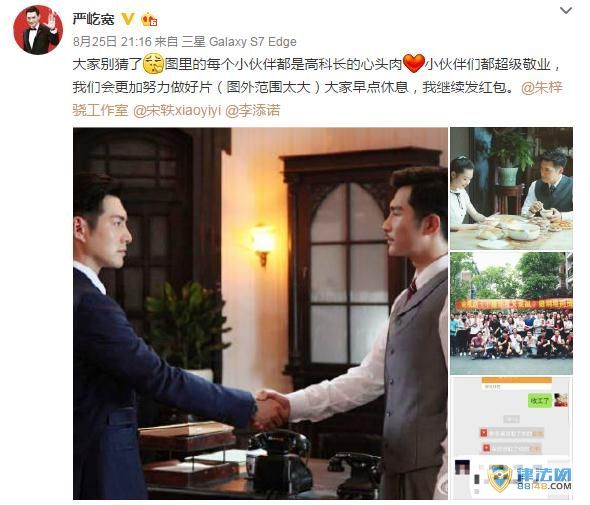
Task: Open the @宋轶xiaoyiyi mention link
Action: tap(177, 111)
